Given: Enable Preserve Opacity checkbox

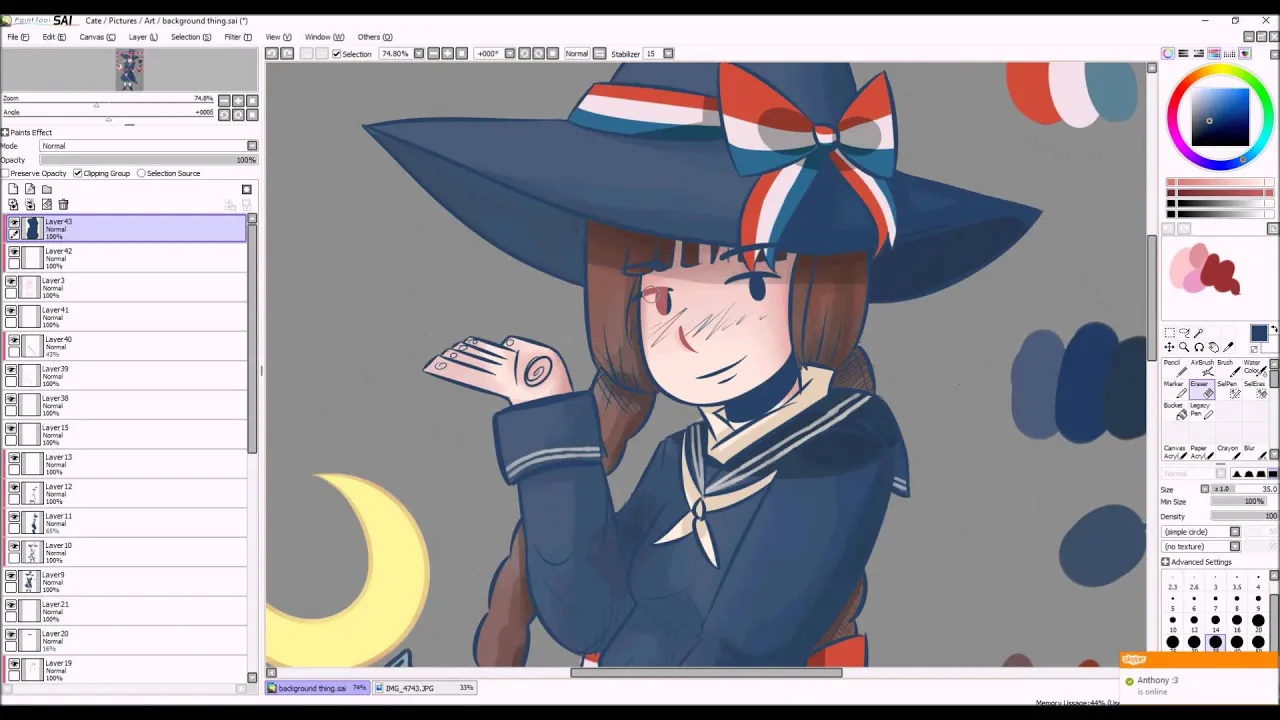Looking at the screenshot, I should 5,173.
